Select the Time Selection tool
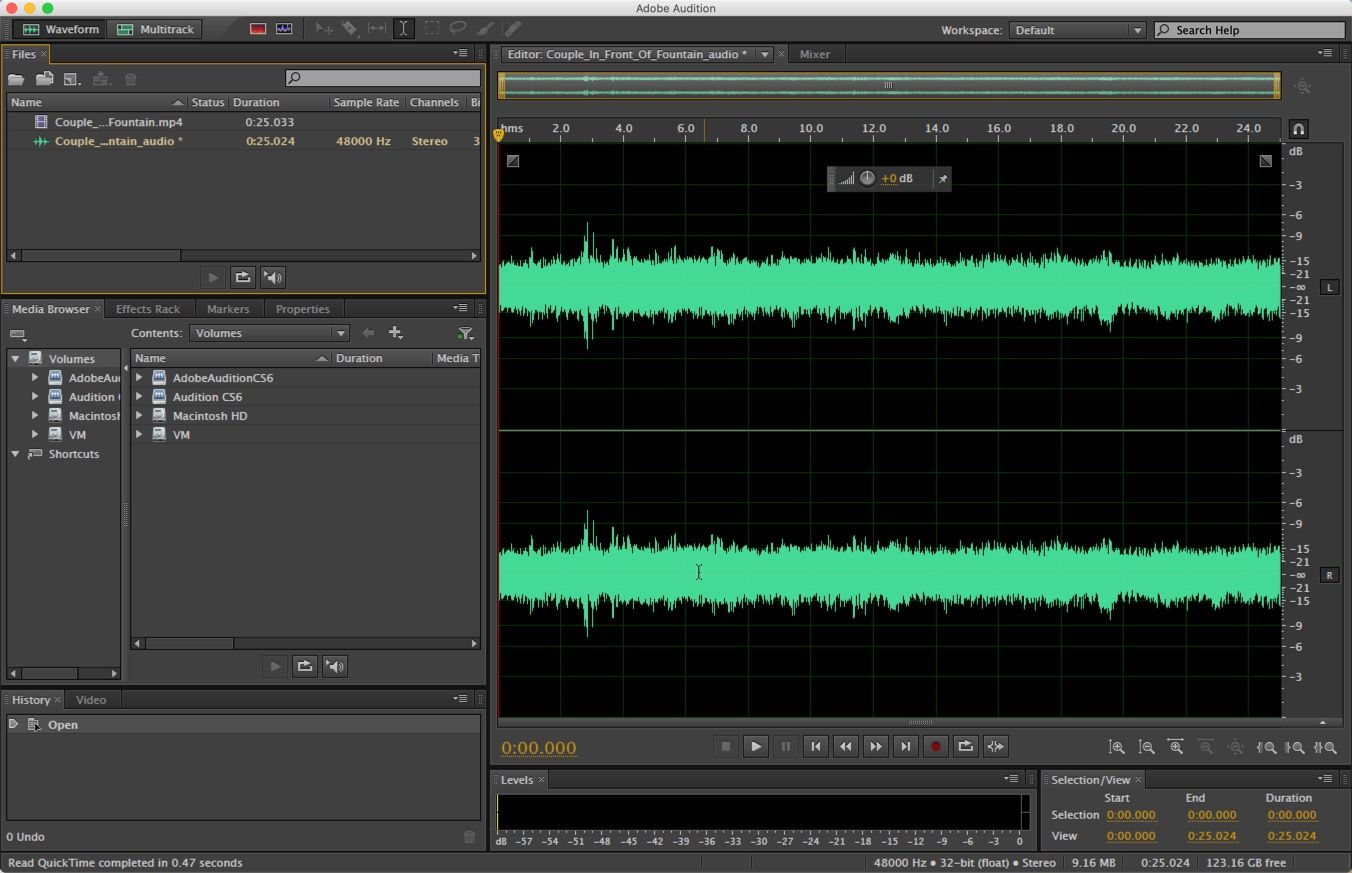The image size is (1352, 873). click(x=403, y=29)
